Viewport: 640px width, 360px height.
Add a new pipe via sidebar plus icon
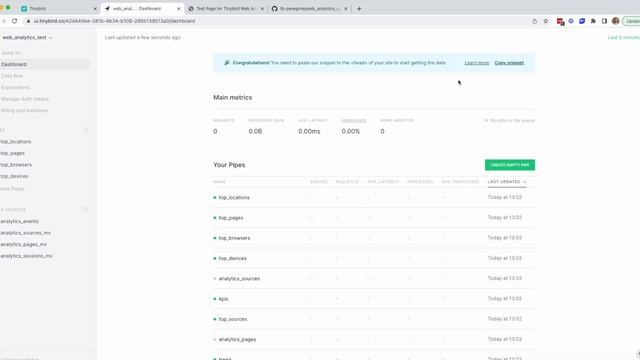85,130
